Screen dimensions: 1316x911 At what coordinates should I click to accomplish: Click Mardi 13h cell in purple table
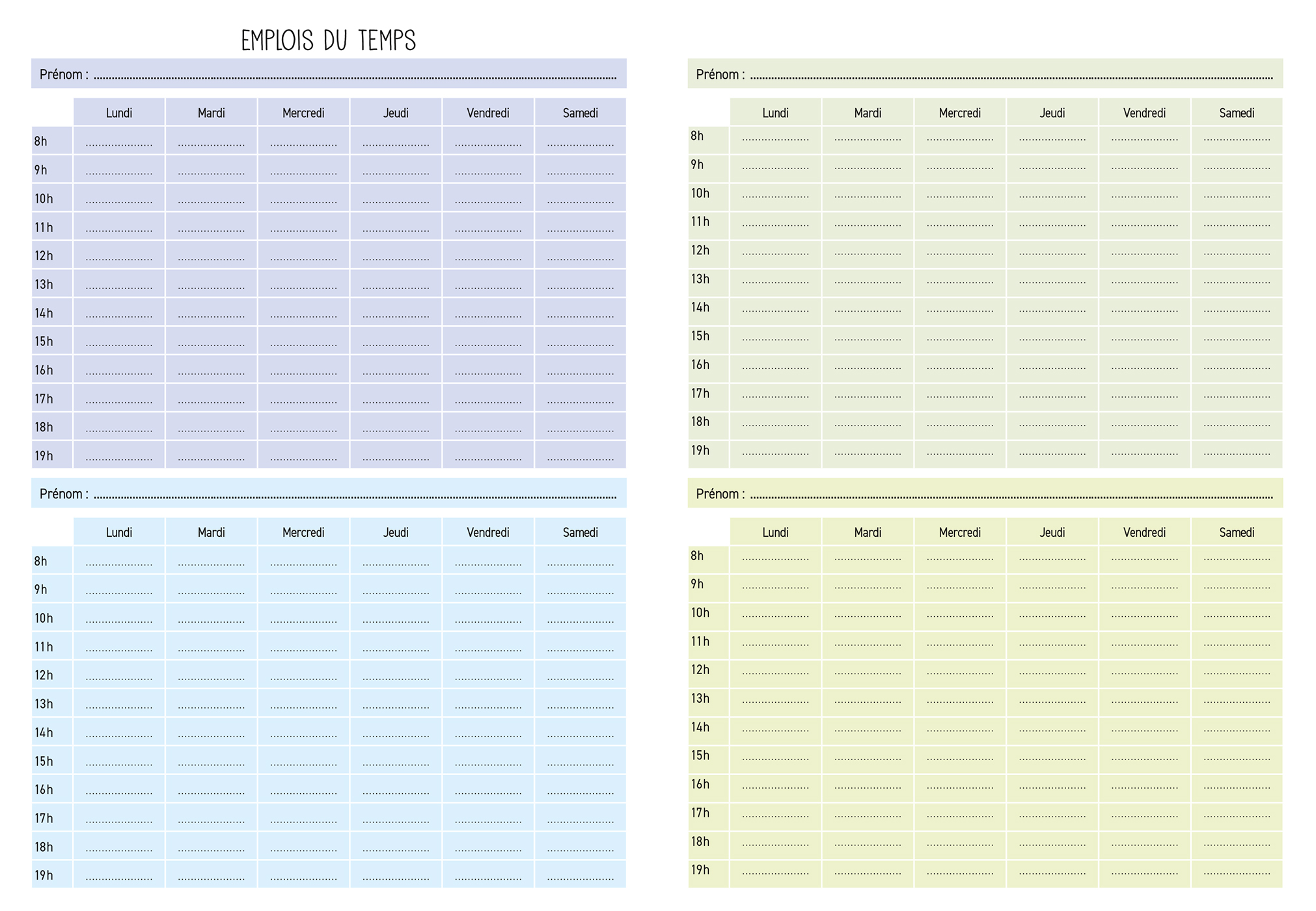(x=212, y=284)
